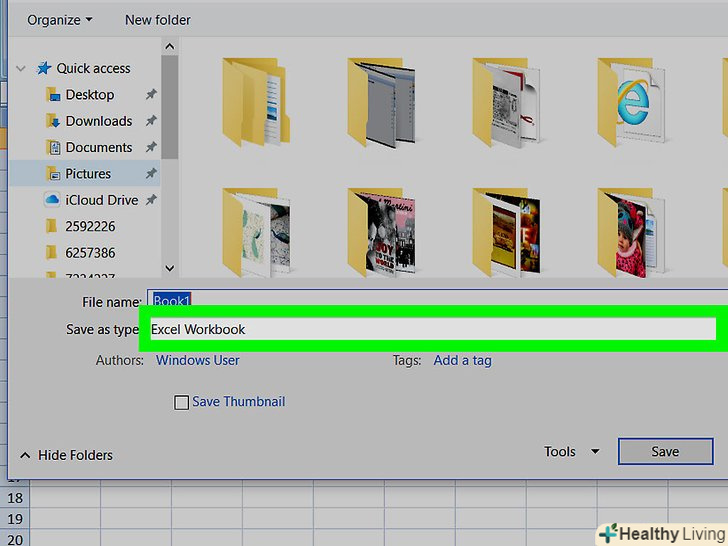Click the Save button
The width and height of the screenshot is (728, 546).
click(x=665, y=451)
